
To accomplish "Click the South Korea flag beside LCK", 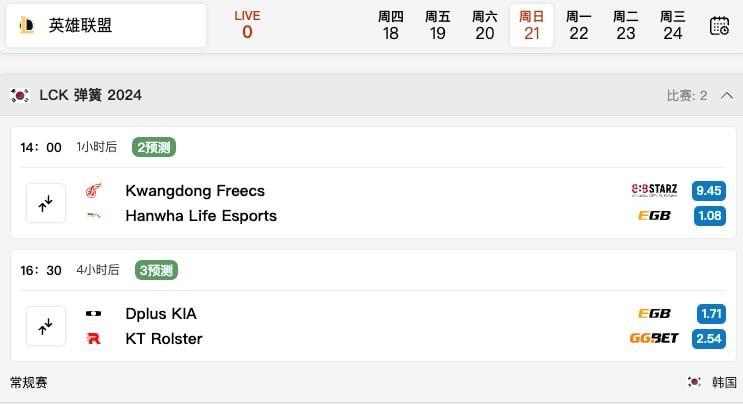I will pyautogui.click(x=19, y=95).
